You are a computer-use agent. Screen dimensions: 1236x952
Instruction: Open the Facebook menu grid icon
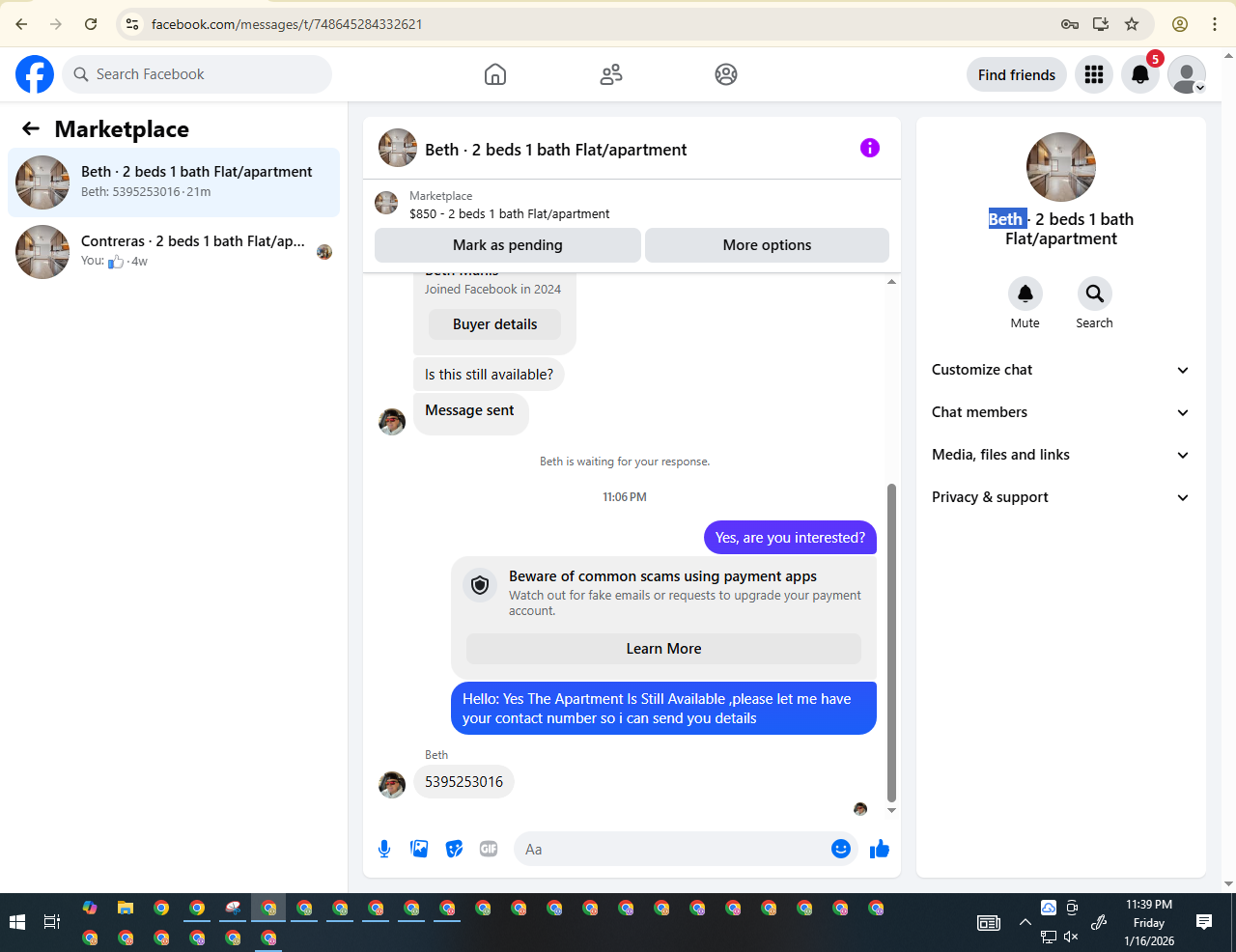(1094, 74)
